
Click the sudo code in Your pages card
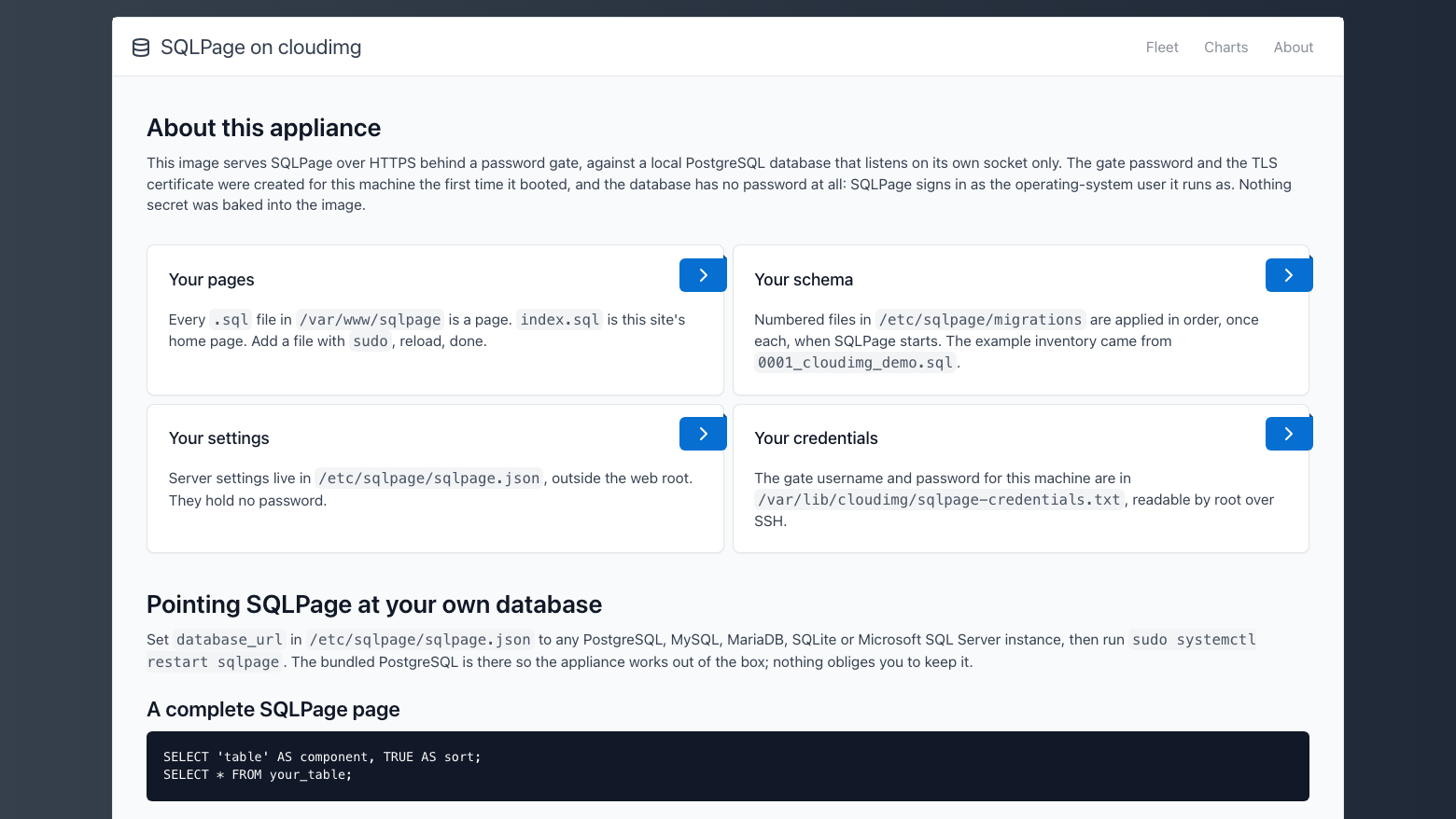point(371,341)
